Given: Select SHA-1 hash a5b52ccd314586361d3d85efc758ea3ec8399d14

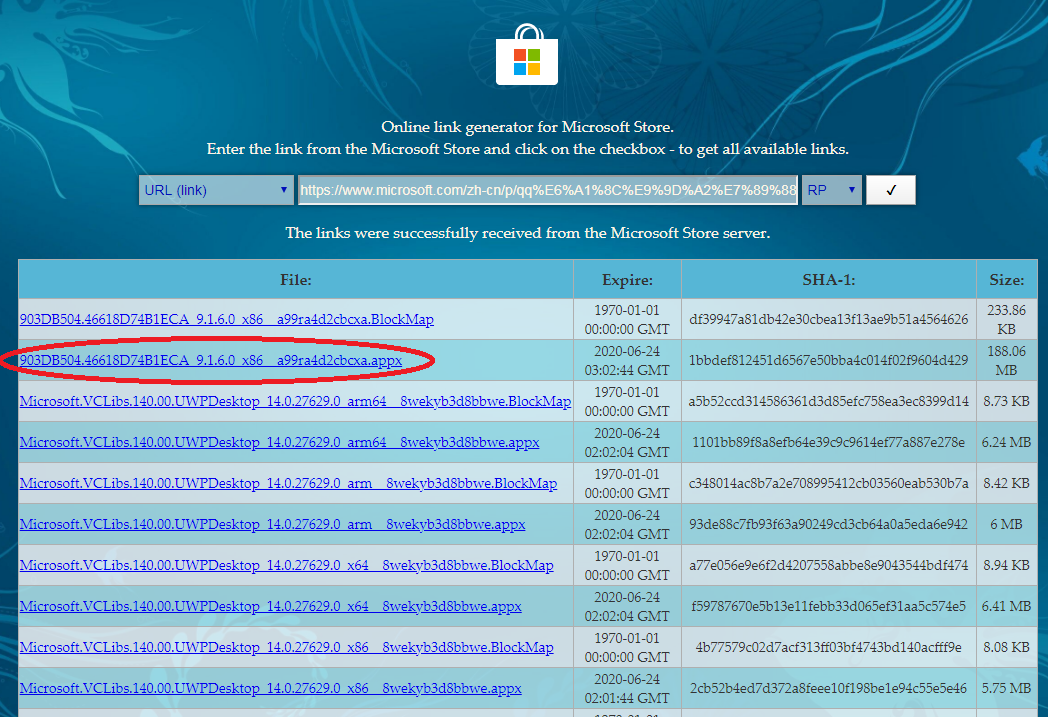Looking at the screenshot, I should click(829, 402).
